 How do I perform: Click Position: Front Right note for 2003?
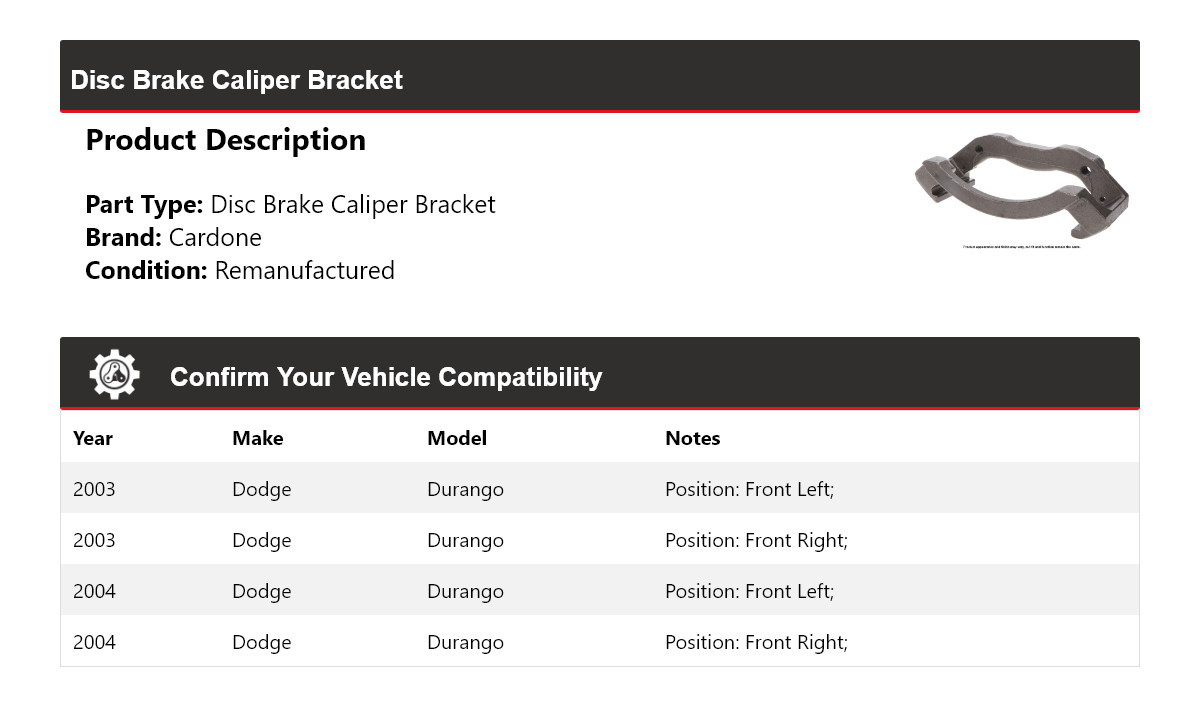pyautogui.click(x=756, y=540)
